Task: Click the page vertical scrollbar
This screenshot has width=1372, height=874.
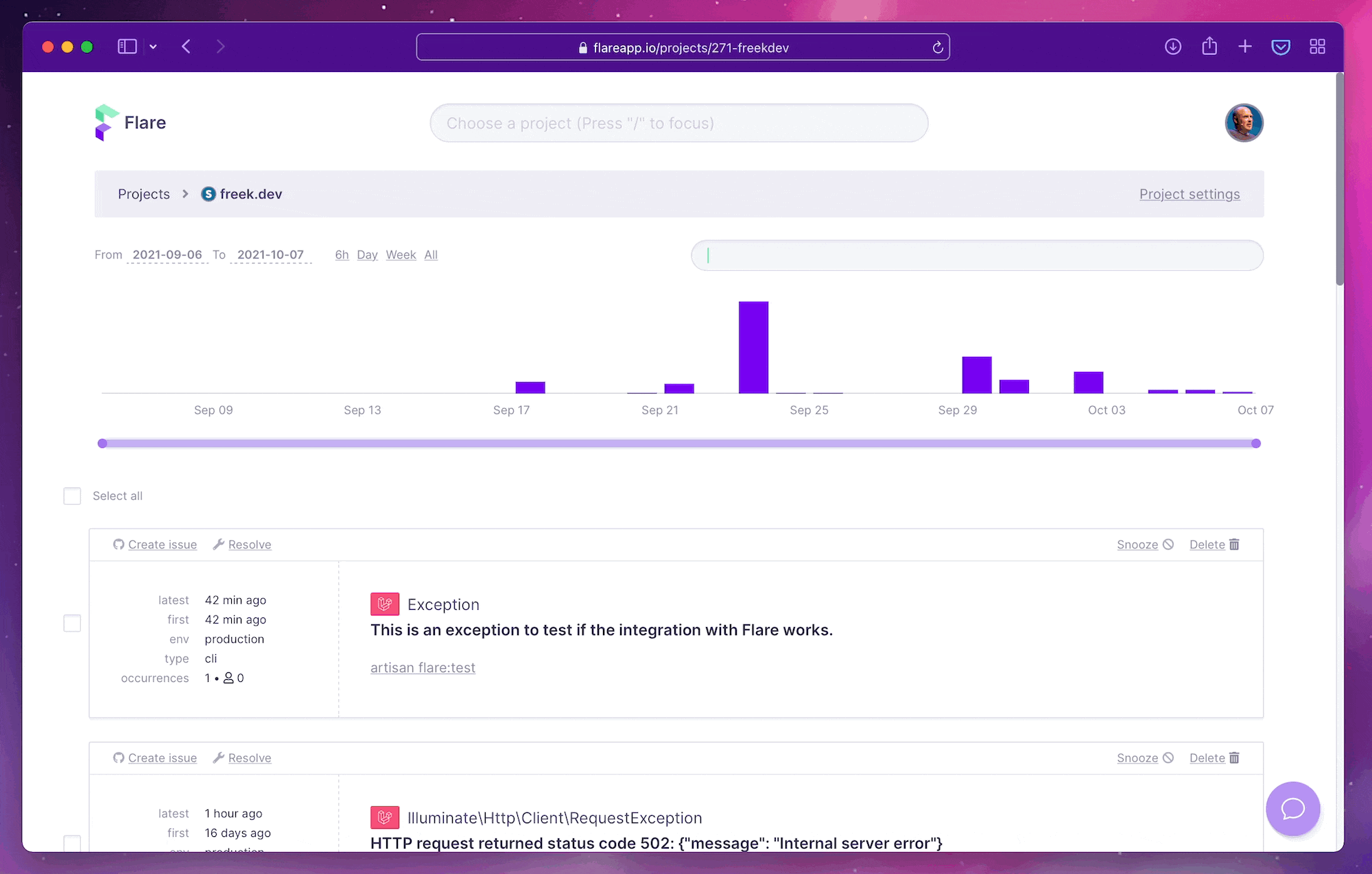Action: point(1340,180)
